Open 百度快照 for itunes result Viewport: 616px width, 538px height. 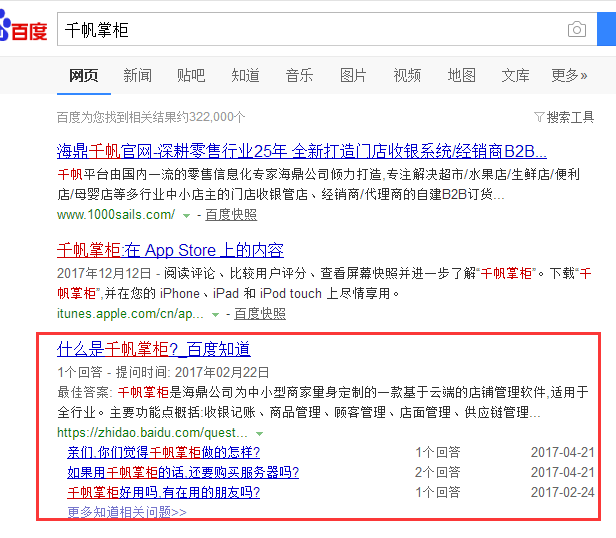point(260,314)
